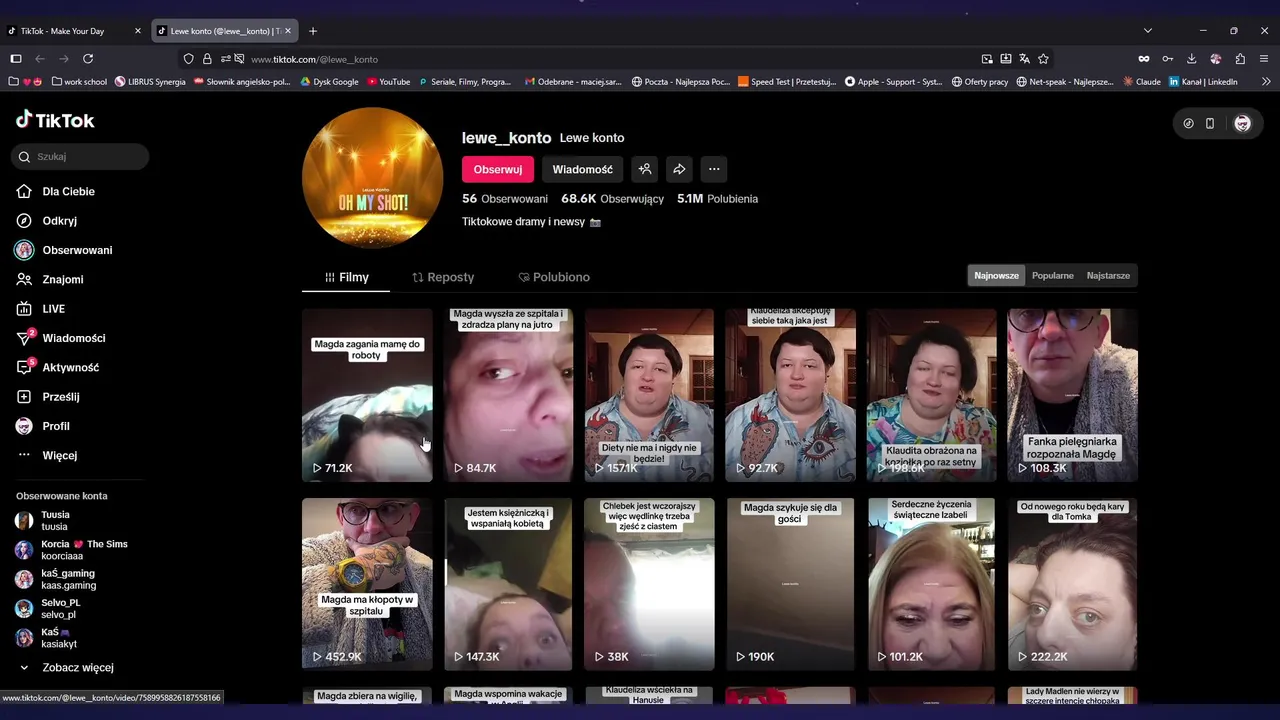Open video Jestem księżniczką i wspaniałą kobietą
The image size is (1280, 720).
click(508, 584)
